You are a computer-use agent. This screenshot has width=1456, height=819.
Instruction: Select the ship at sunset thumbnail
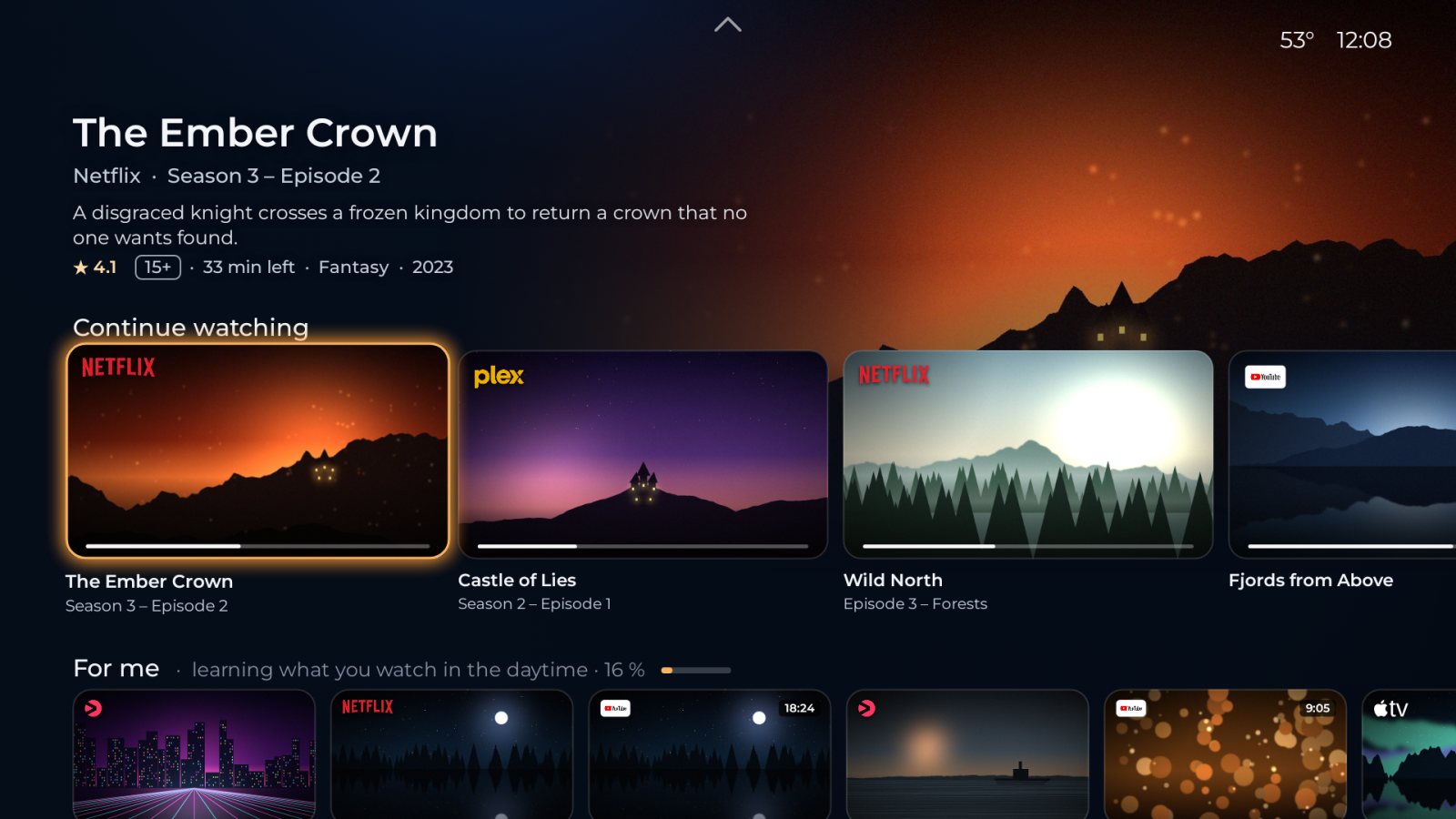point(967,754)
